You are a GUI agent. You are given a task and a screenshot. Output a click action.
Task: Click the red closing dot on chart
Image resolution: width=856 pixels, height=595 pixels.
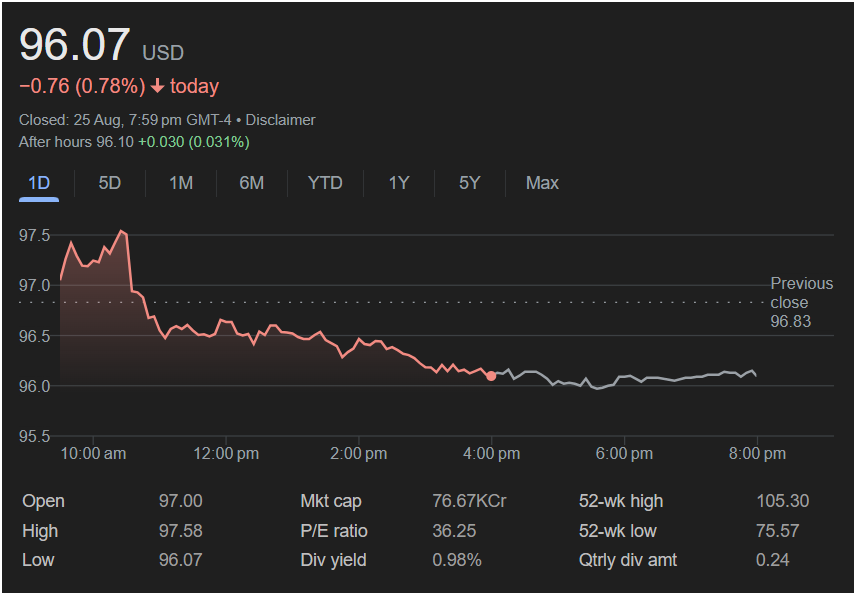[x=491, y=376]
